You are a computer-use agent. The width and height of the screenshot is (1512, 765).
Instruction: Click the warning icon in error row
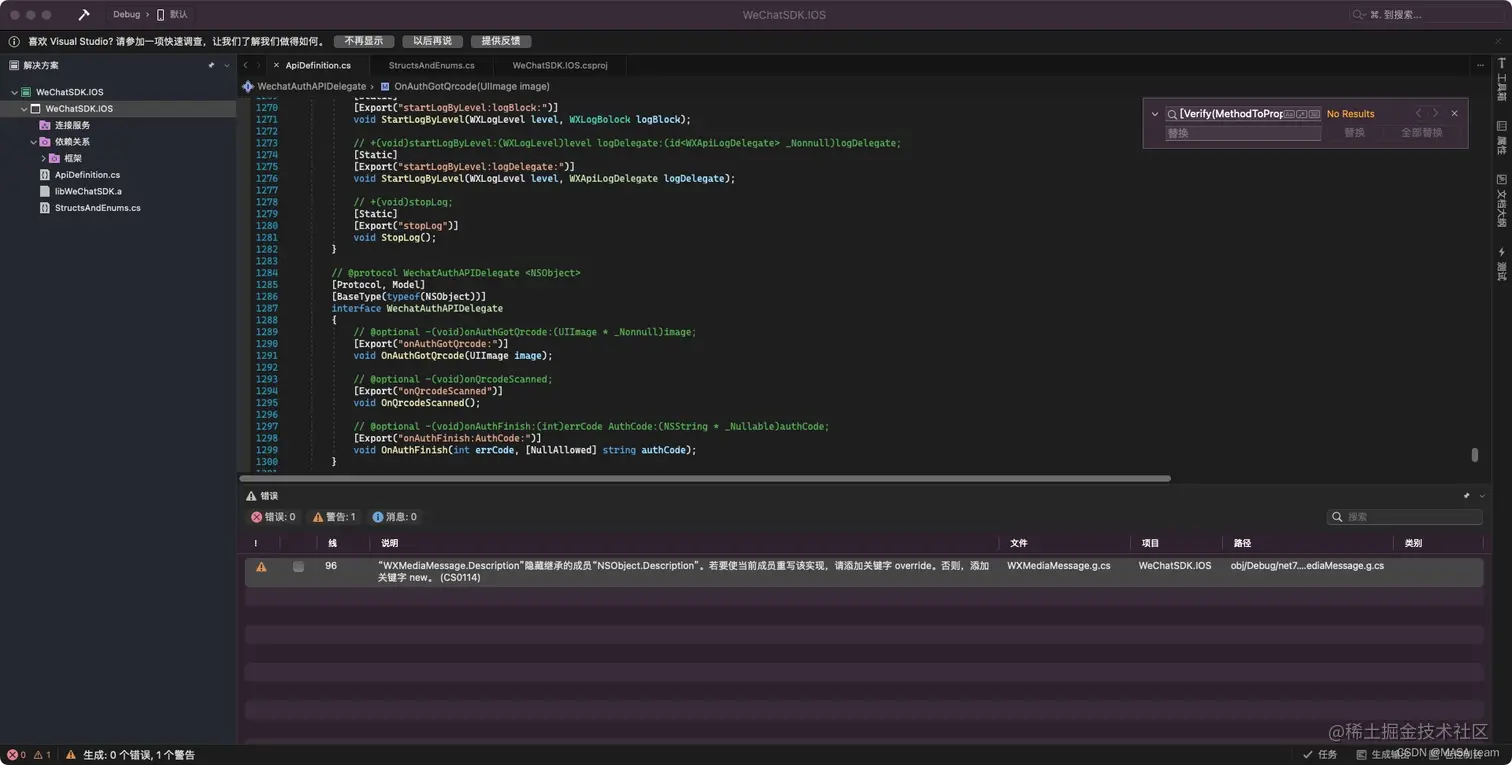point(261,567)
